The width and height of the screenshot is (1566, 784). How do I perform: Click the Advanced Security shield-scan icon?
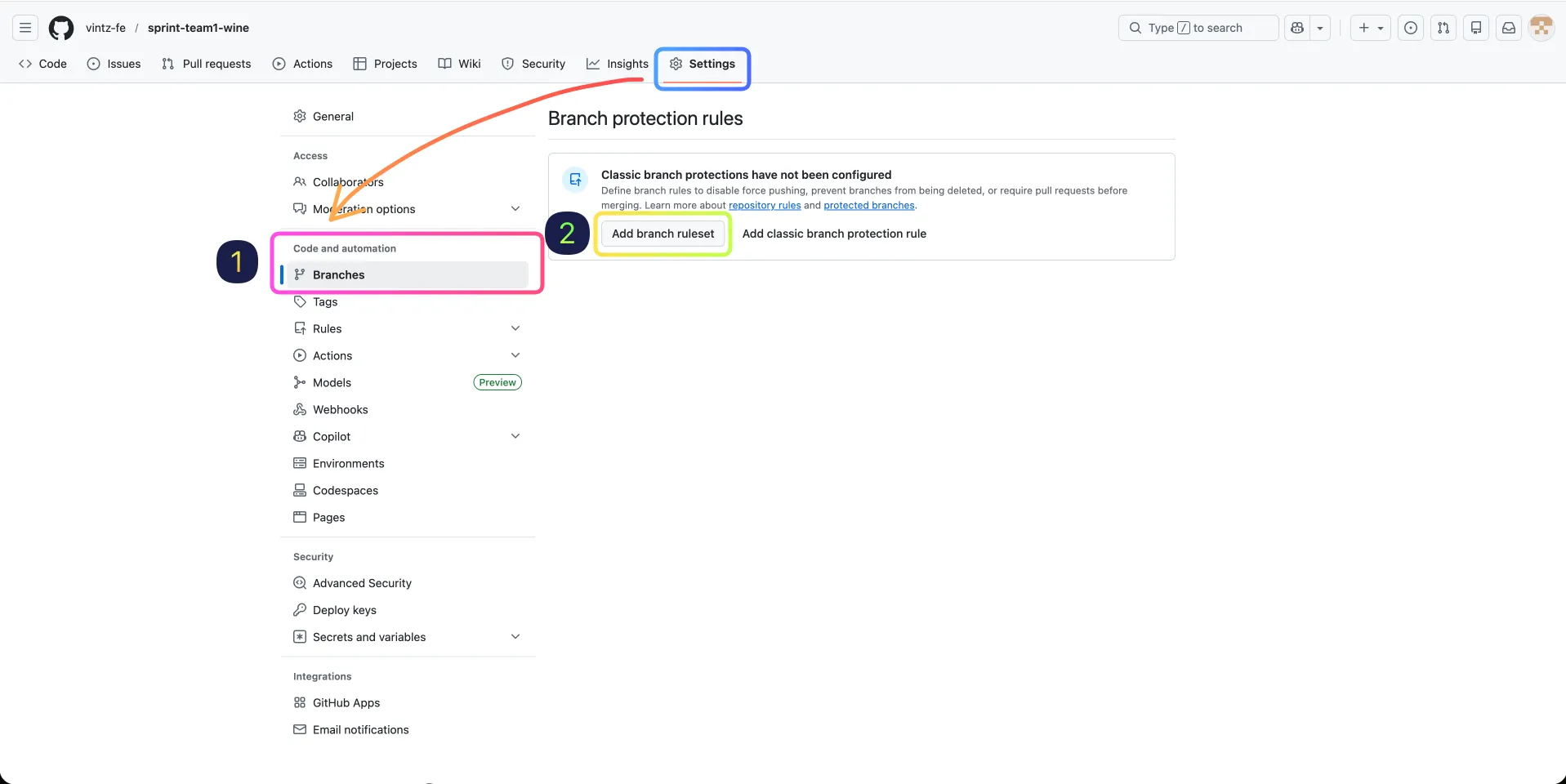[x=300, y=583]
